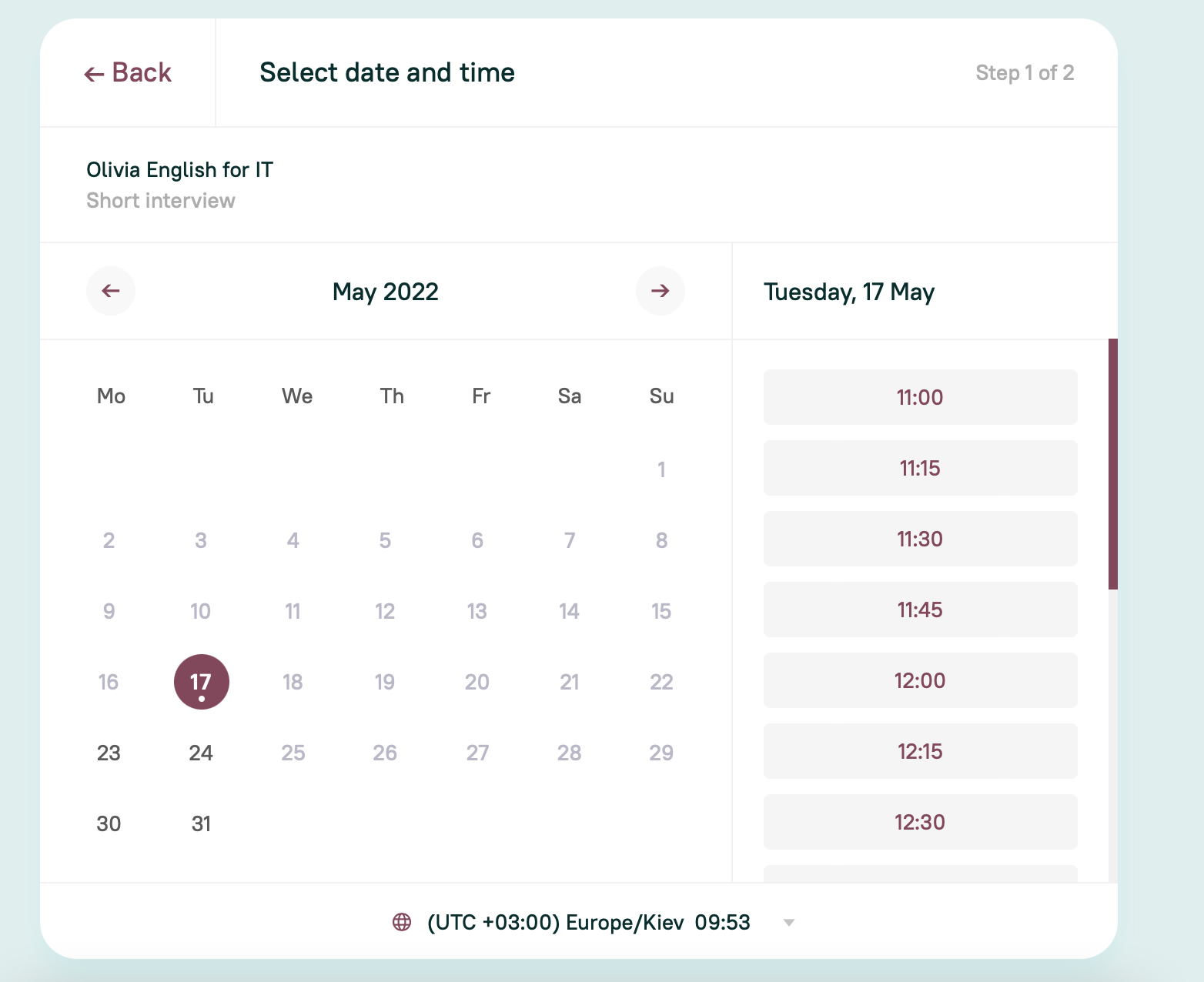Go to the previous month with the left arrow
Viewport: 1204px width, 982px height.
(111, 291)
